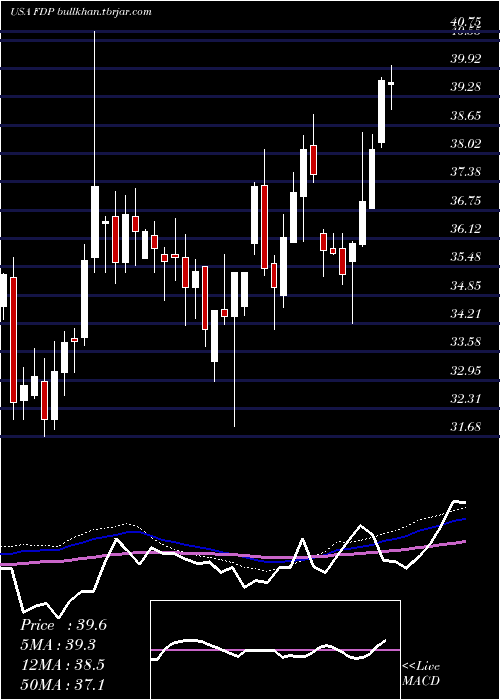Click the '5MA : 39.3' readout
This screenshot has width=500, height=700.
coord(58,645)
